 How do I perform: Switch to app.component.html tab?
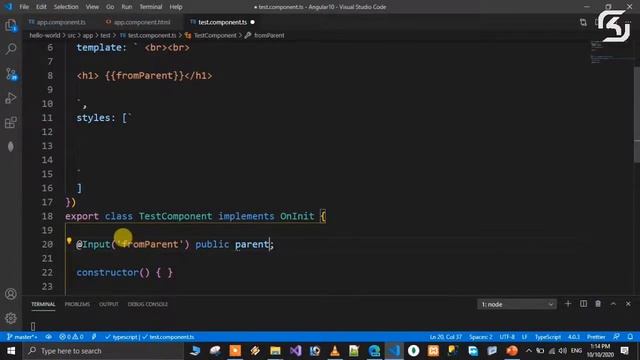click(x=138, y=22)
